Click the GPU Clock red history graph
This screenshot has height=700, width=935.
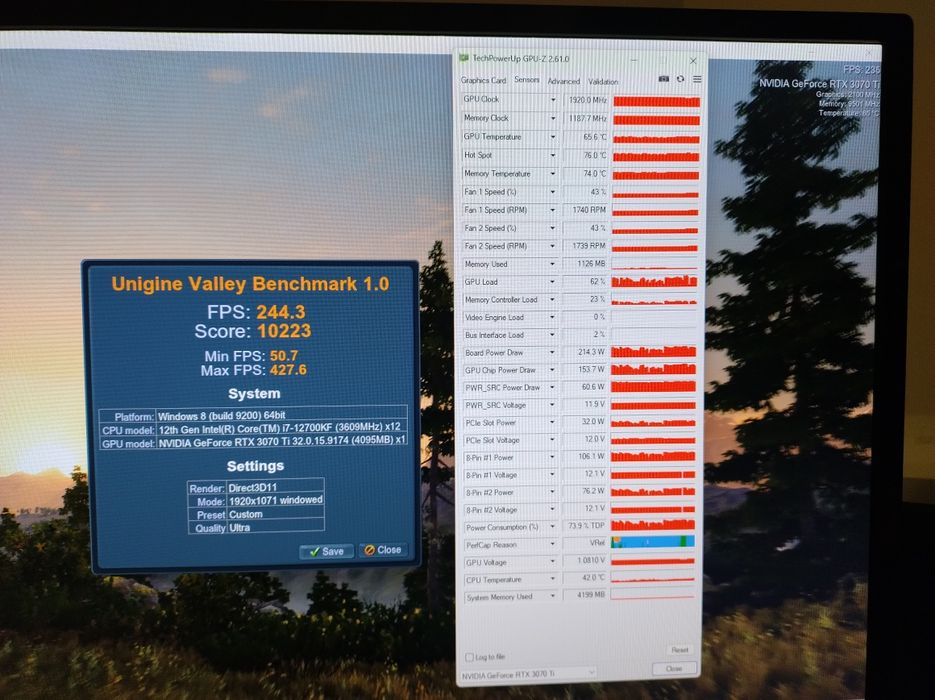click(657, 101)
